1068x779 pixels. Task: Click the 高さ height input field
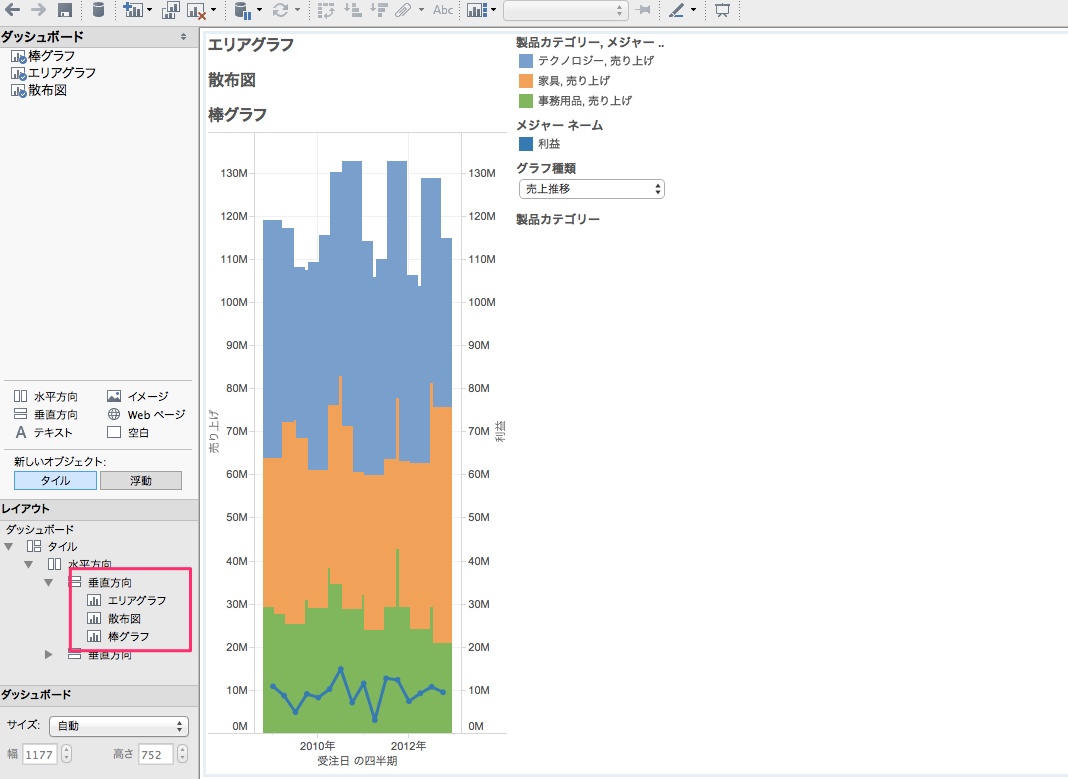(x=155, y=754)
